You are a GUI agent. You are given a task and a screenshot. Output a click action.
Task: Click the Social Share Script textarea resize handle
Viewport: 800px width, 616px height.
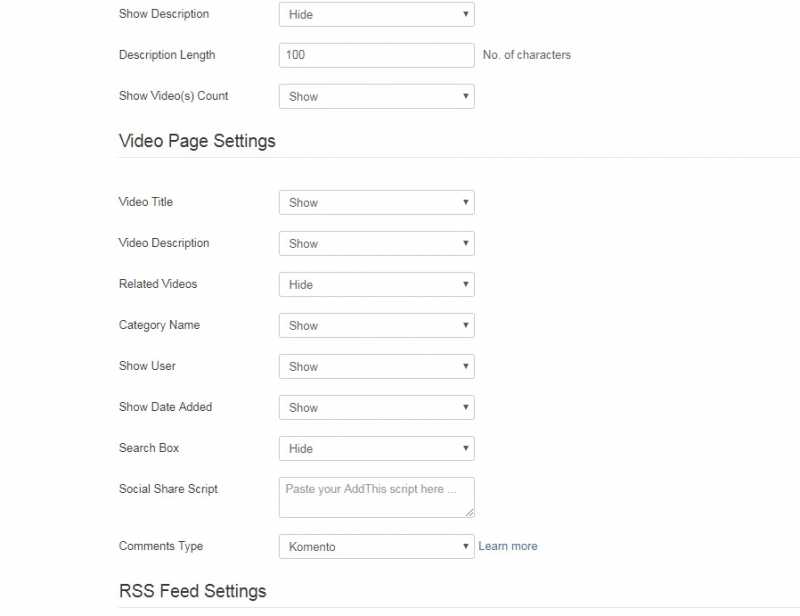coord(469,512)
